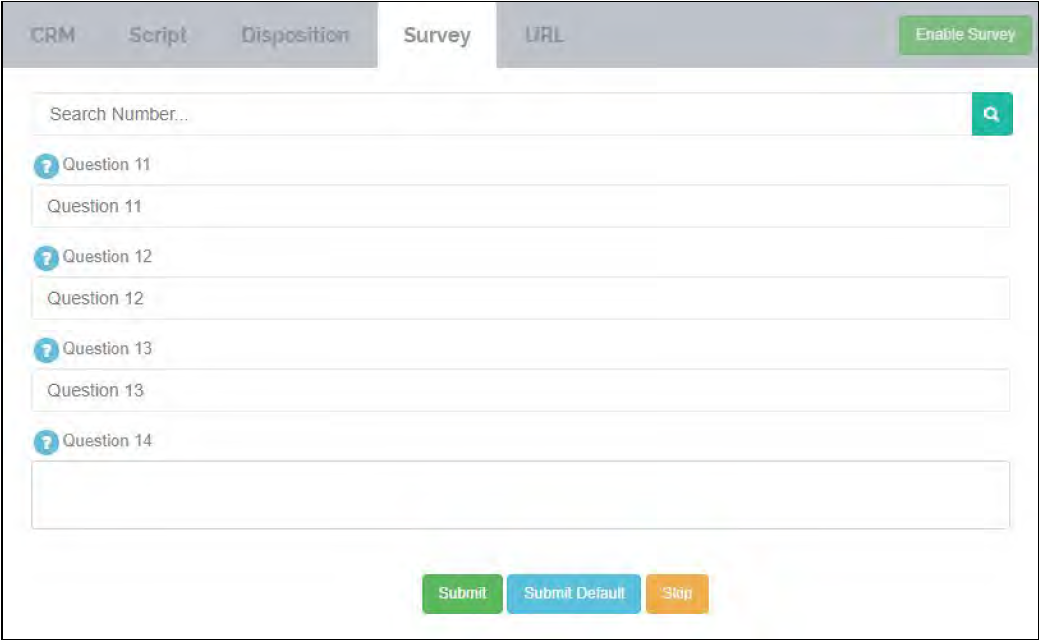The image size is (1042, 644).
Task: Go to the Disposition tab
Action: click(x=295, y=35)
